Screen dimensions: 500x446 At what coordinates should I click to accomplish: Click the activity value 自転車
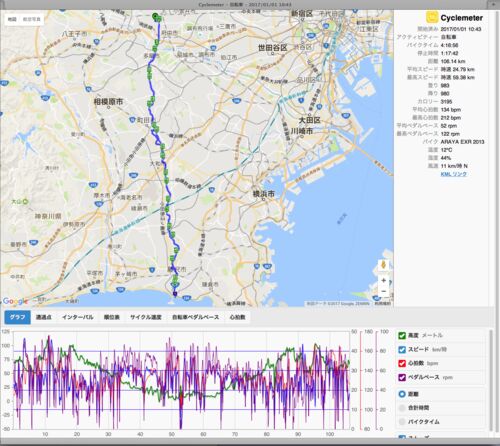click(448, 37)
